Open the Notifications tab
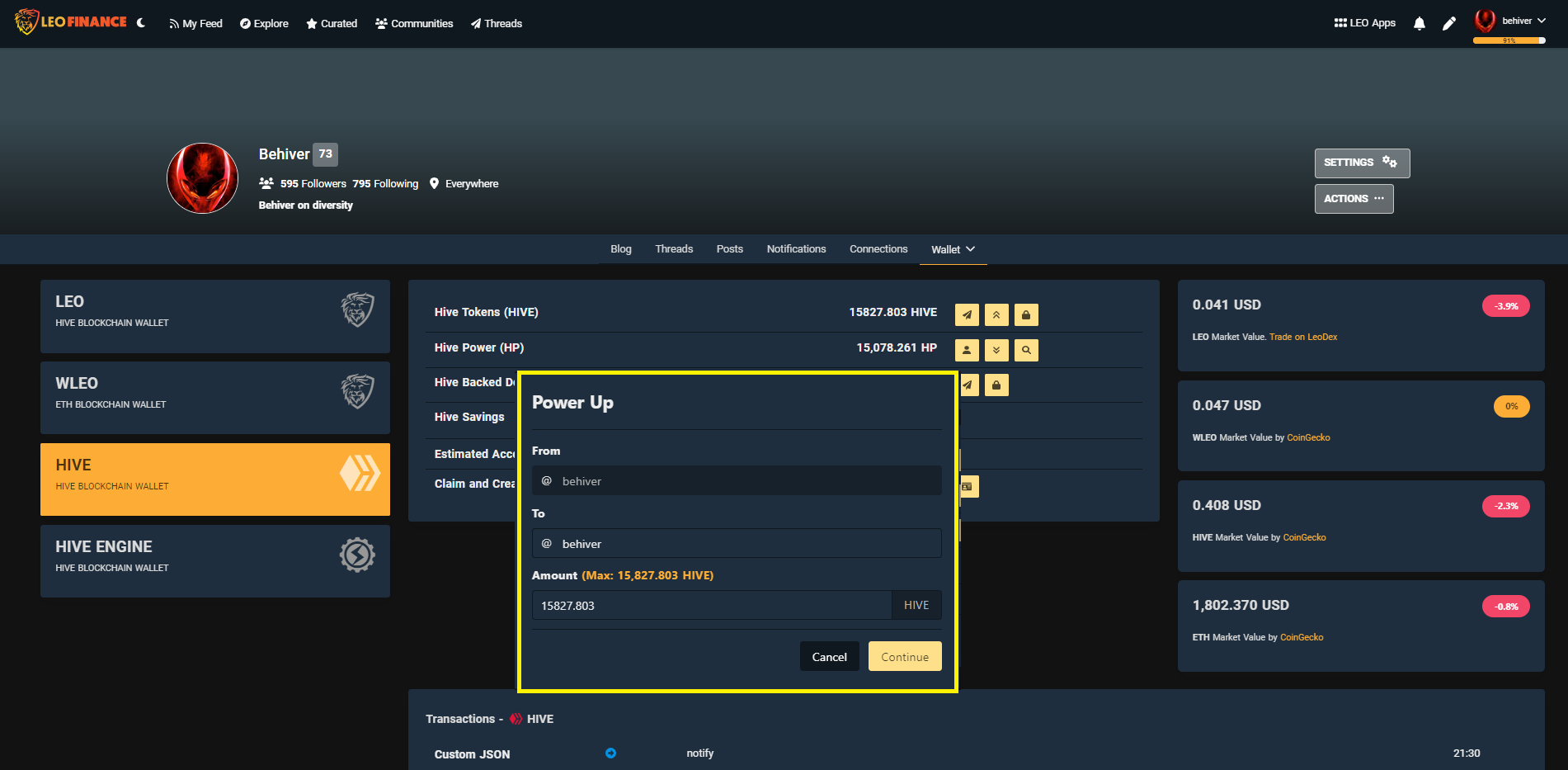This screenshot has width=1568, height=770. 796,249
